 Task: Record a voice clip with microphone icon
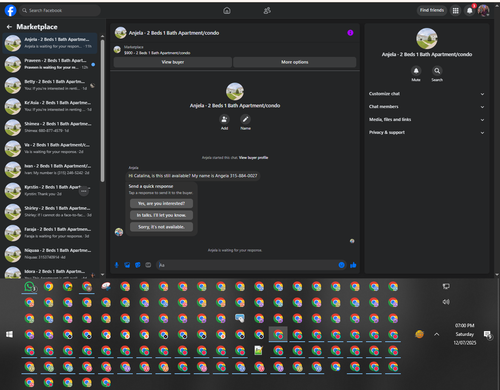(x=117, y=265)
